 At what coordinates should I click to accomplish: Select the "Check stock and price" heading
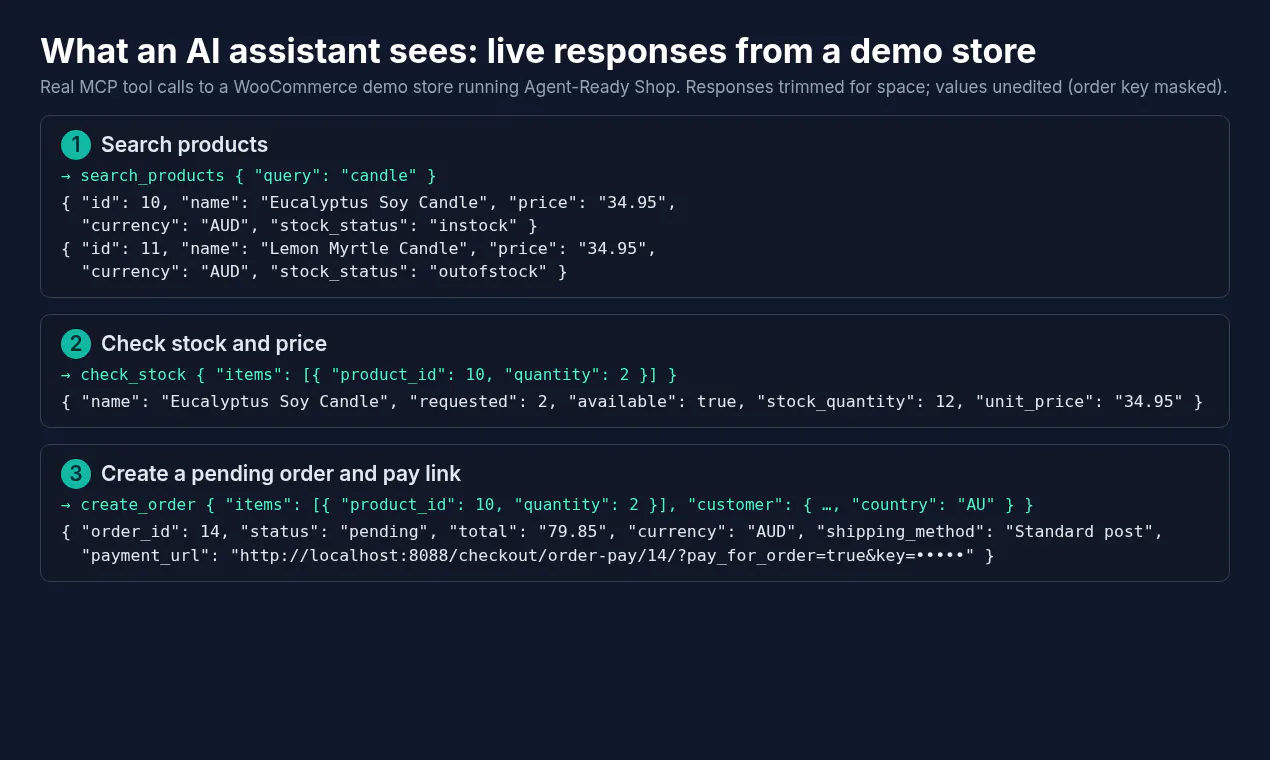point(214,344)
